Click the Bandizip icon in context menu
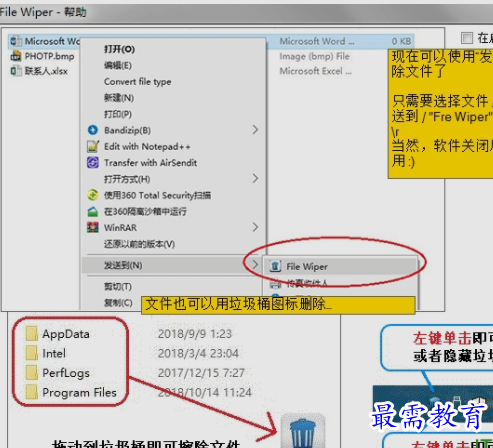 tap(93, 130)
